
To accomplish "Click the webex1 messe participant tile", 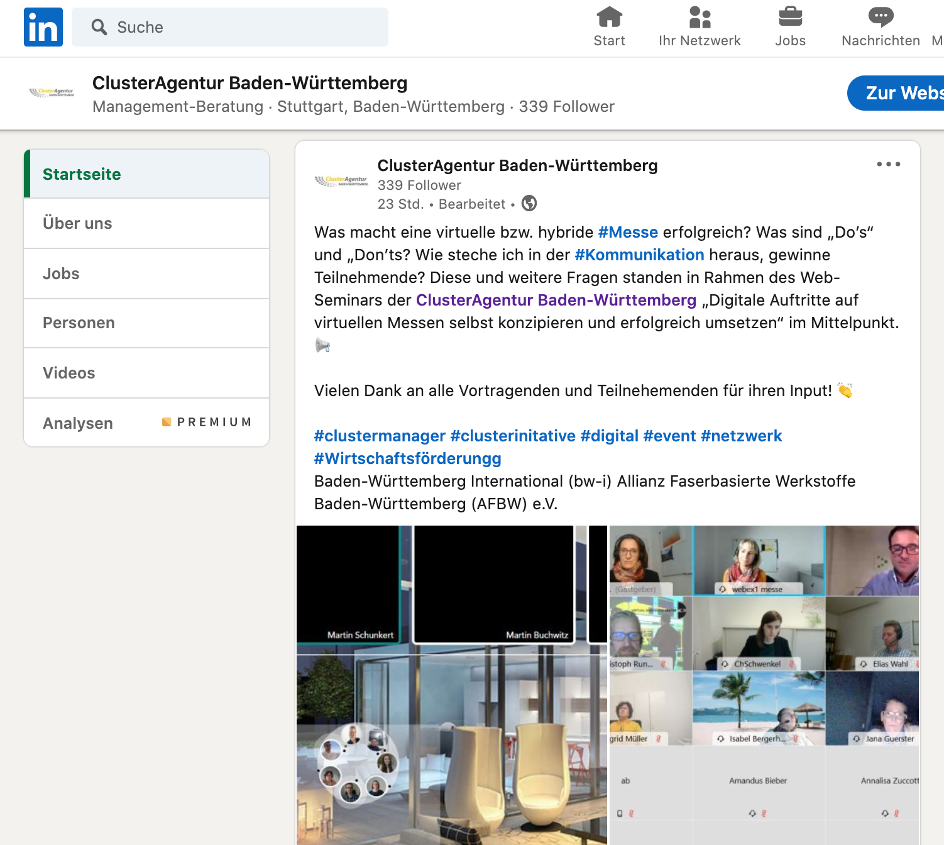I will 759,561.
